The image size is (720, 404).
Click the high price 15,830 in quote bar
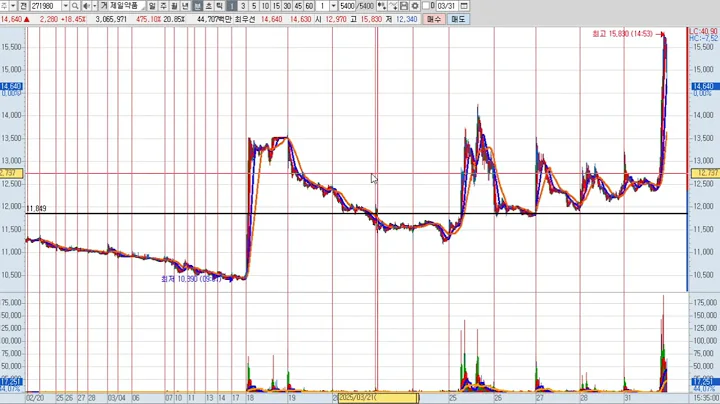371,19
